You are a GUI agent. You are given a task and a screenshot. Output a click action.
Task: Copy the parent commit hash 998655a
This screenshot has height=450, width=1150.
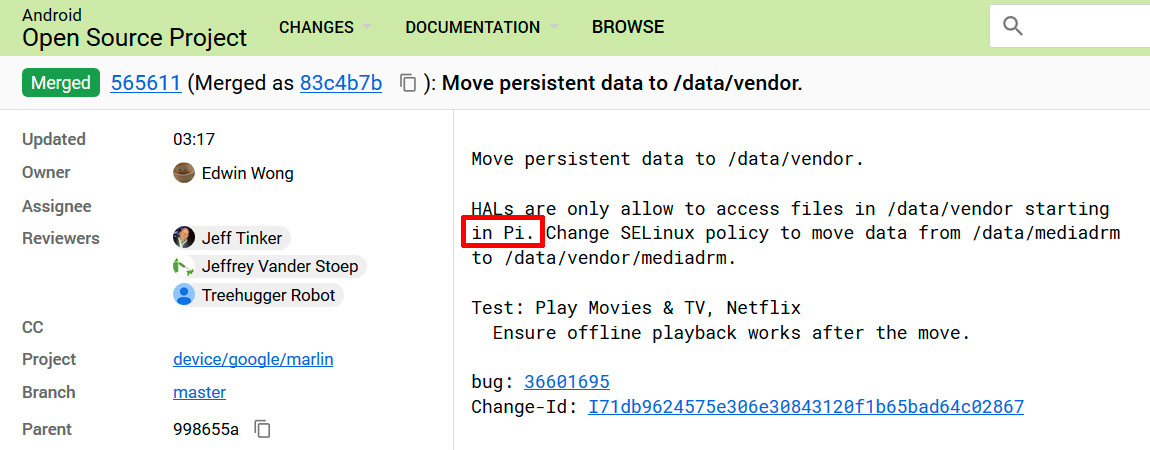(x=263, y=429)
